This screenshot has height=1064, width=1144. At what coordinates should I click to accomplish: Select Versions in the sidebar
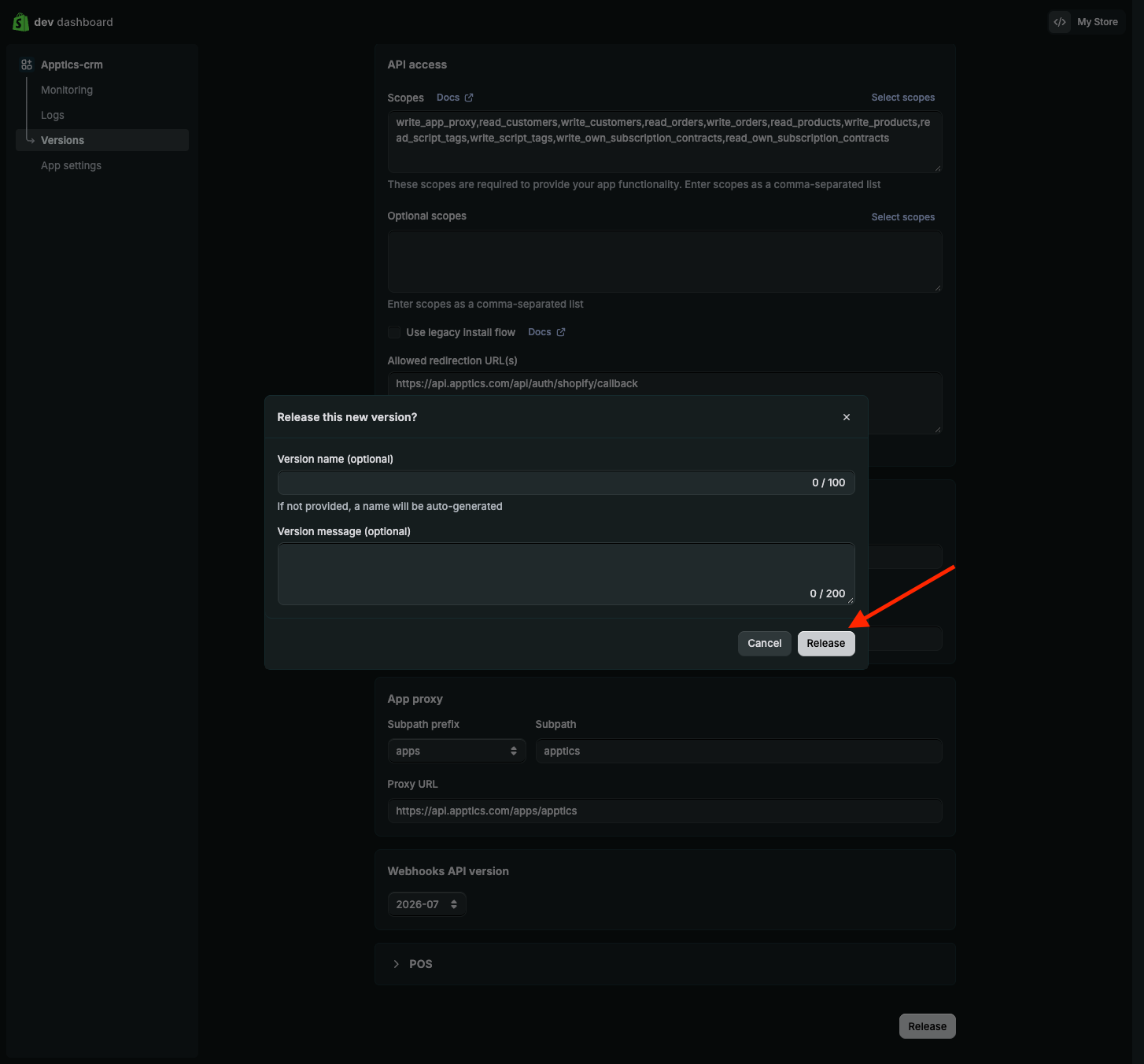pos(102,140)
